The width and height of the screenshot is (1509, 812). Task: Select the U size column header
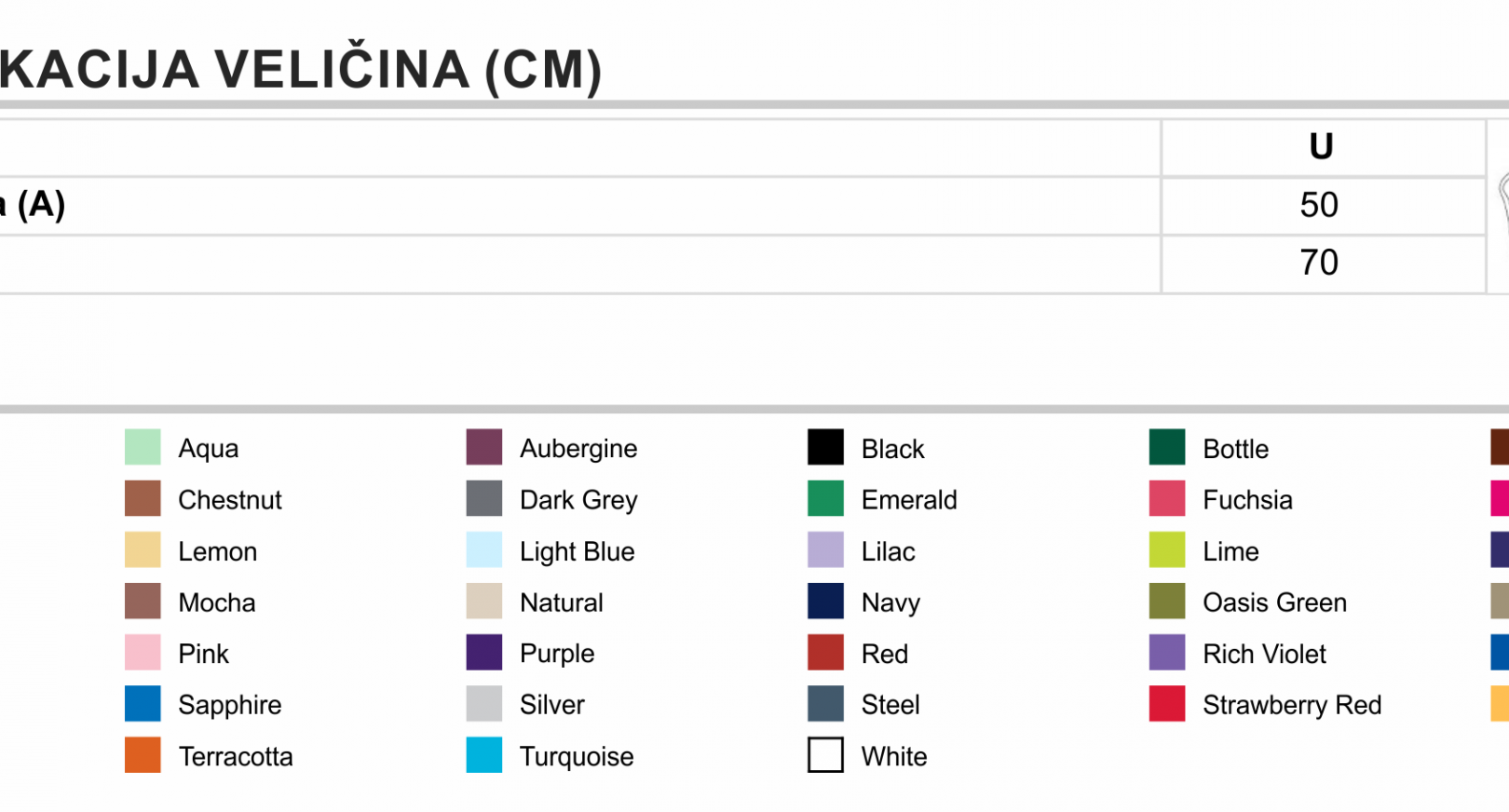[x=1323, y=147]
